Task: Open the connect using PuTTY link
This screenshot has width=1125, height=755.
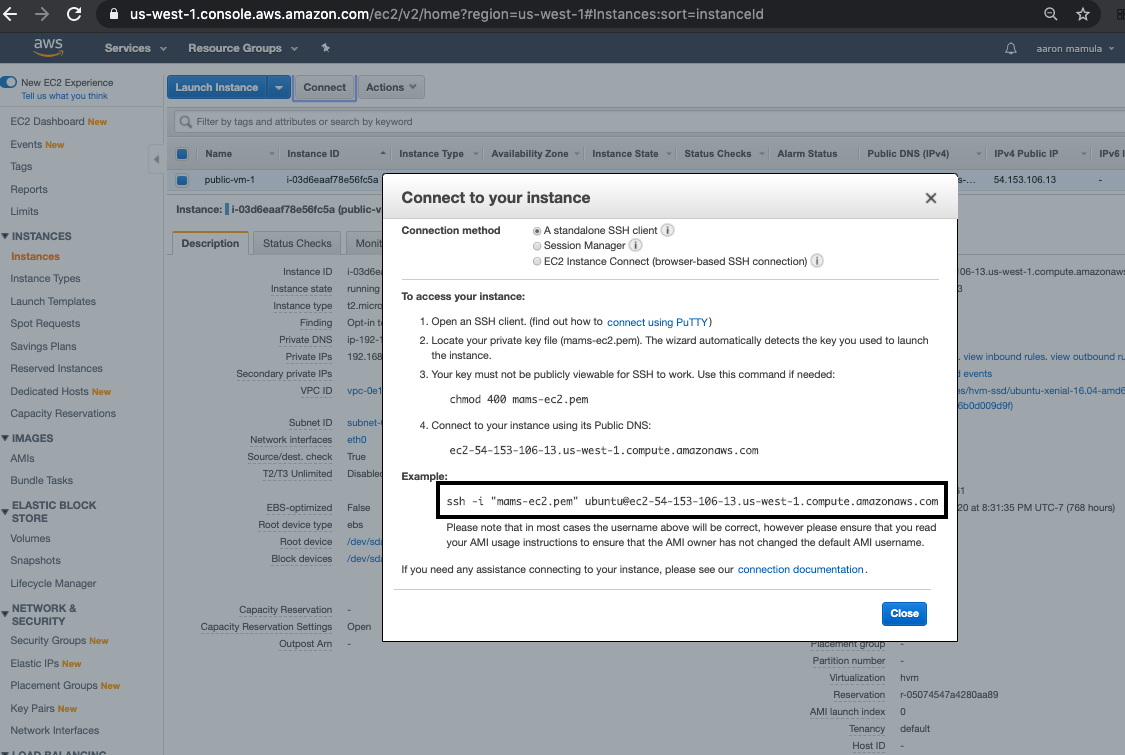Action: pyautogui.click(x=657, y=322)
